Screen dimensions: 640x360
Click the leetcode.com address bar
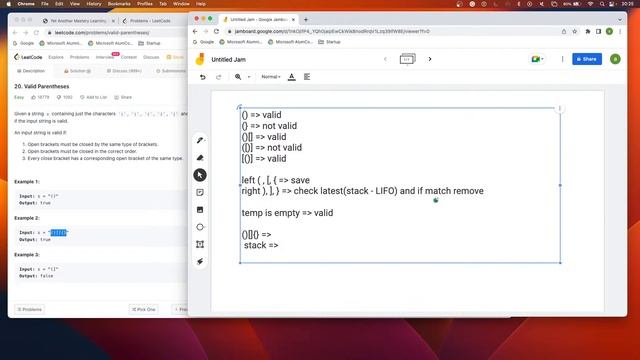102,33
